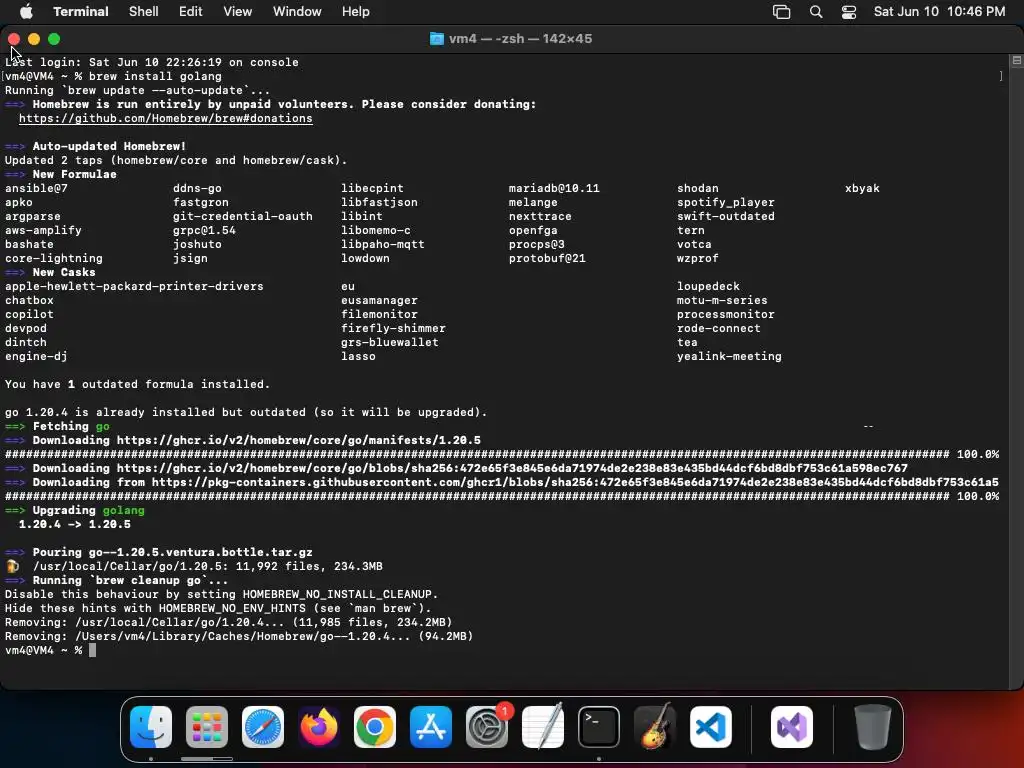Open Control Center icon
1024x768 pixels.
click(x=849, y=12)
